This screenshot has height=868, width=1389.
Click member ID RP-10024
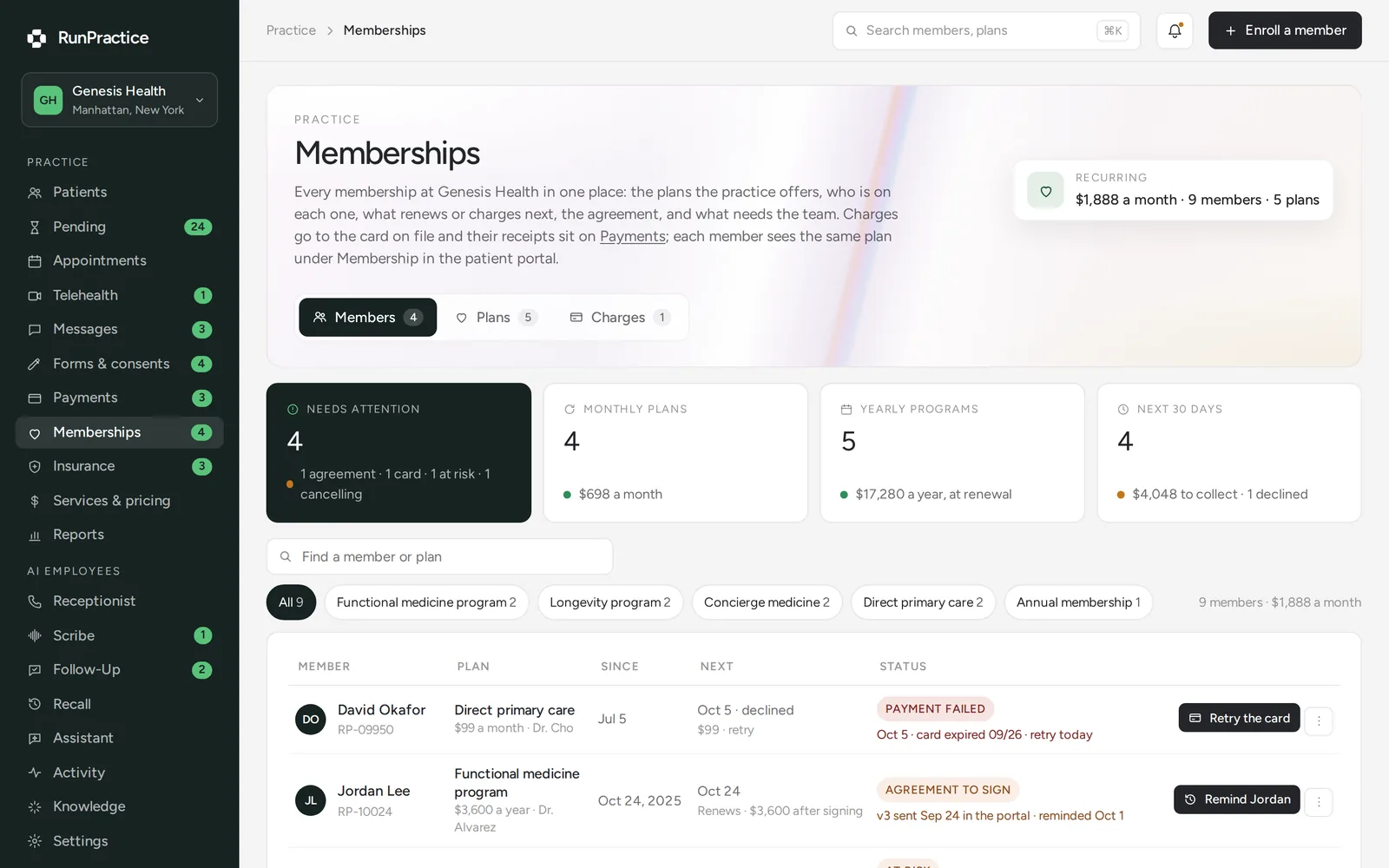(x=365, y=812)
